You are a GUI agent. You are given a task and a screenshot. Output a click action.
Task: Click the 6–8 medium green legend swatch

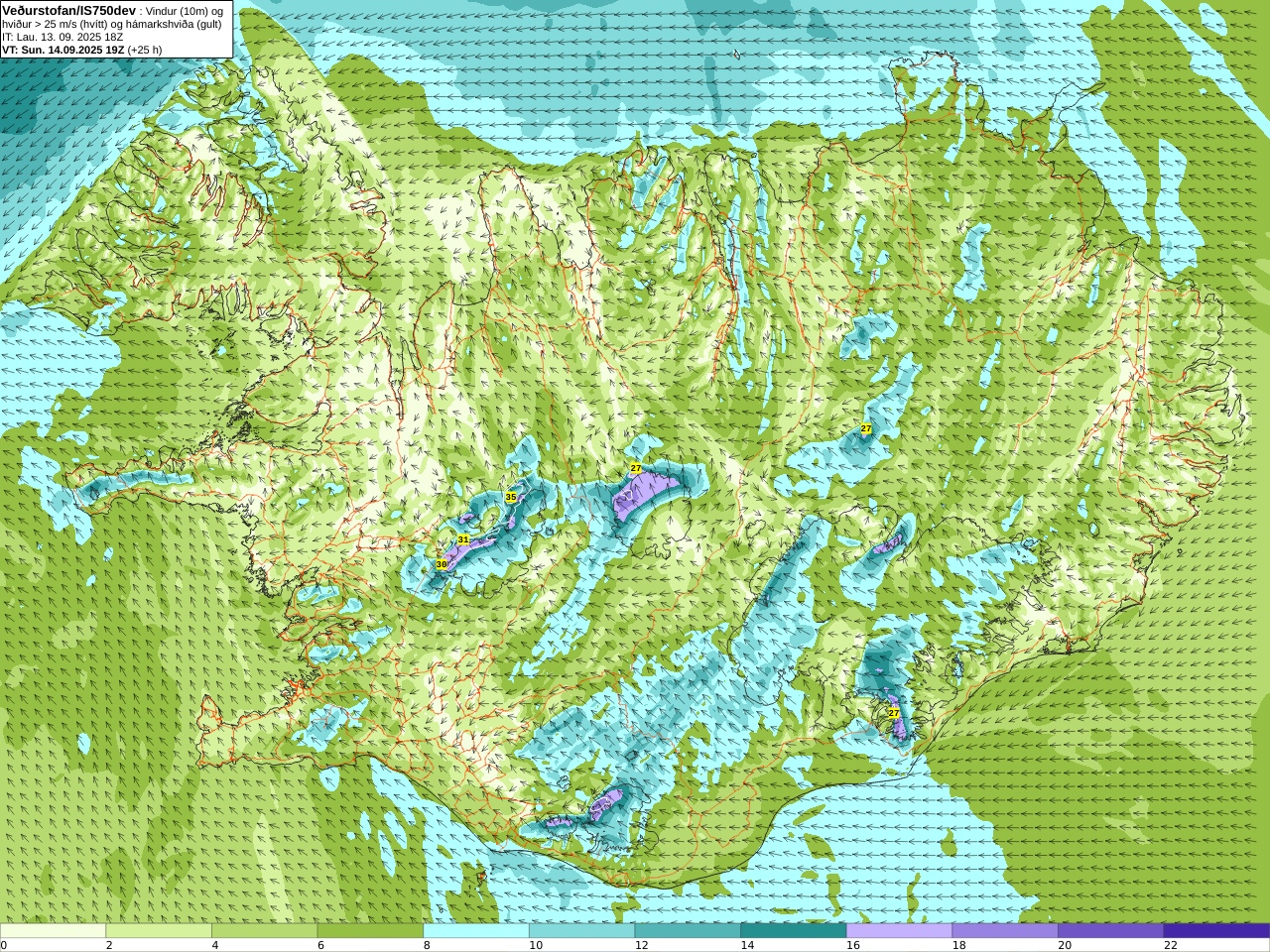click(x=370, y=931)
